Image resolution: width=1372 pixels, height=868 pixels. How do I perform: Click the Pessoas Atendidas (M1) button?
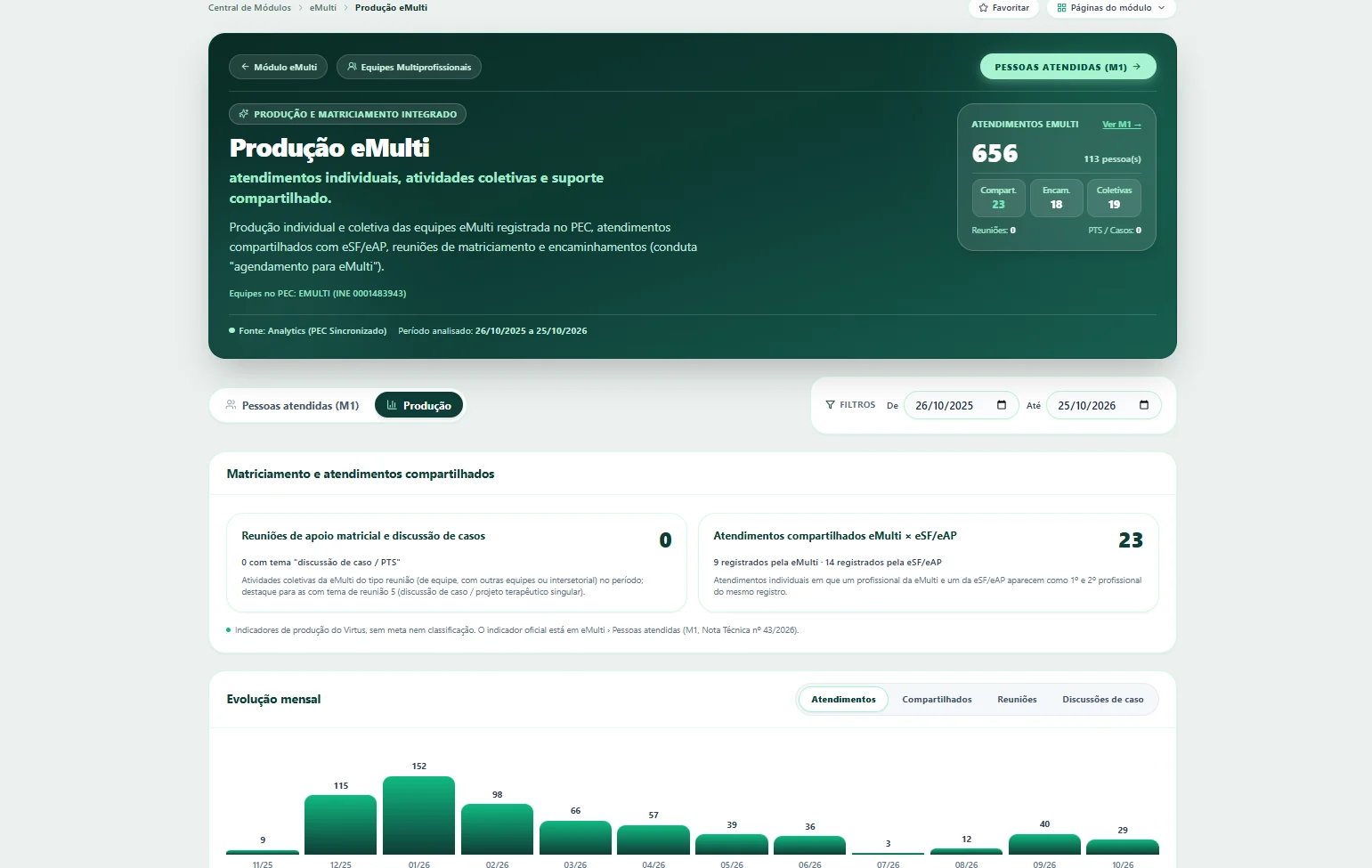pyautogui.click(x=1068, y=67)
